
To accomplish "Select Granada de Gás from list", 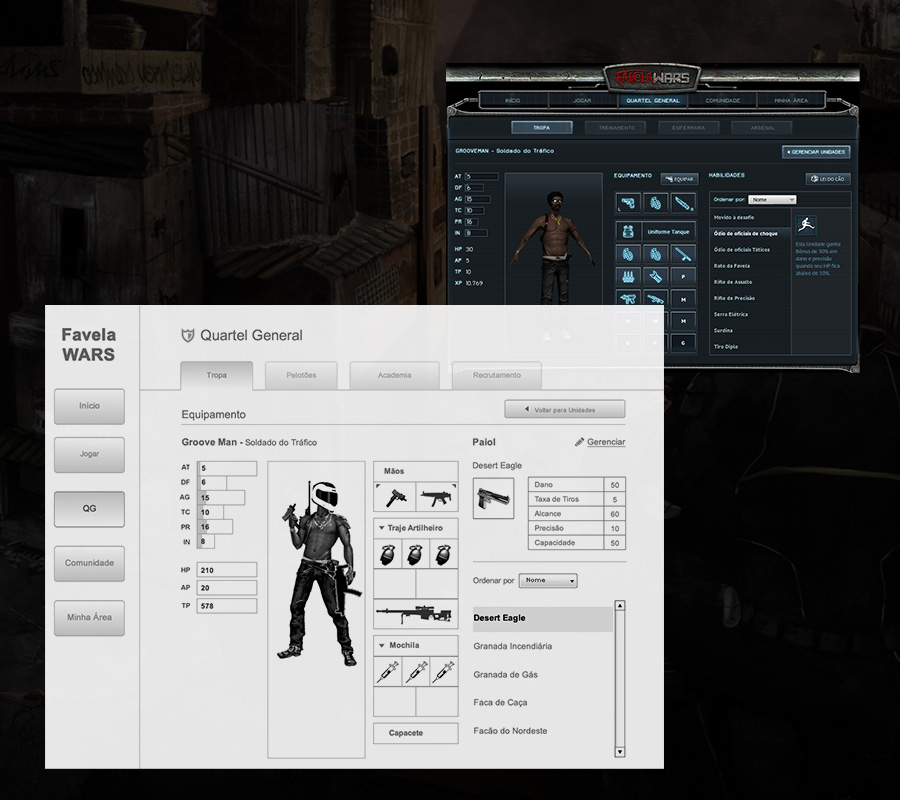I will tap(505, 675).
